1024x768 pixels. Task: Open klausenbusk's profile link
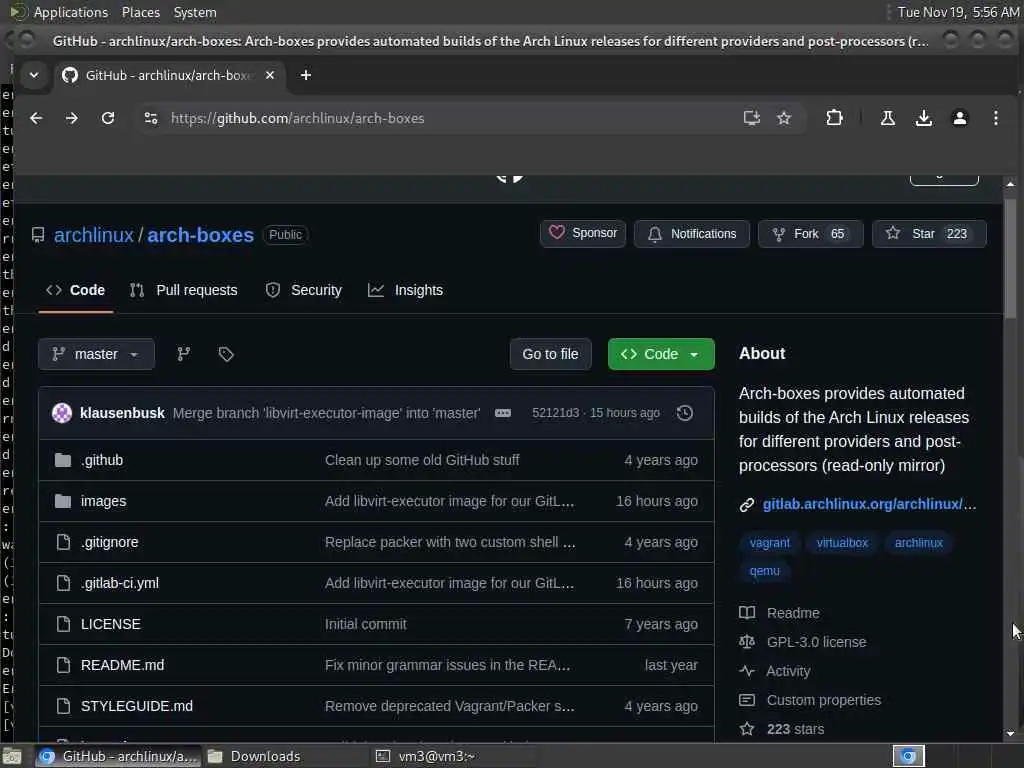coord(122,413)
